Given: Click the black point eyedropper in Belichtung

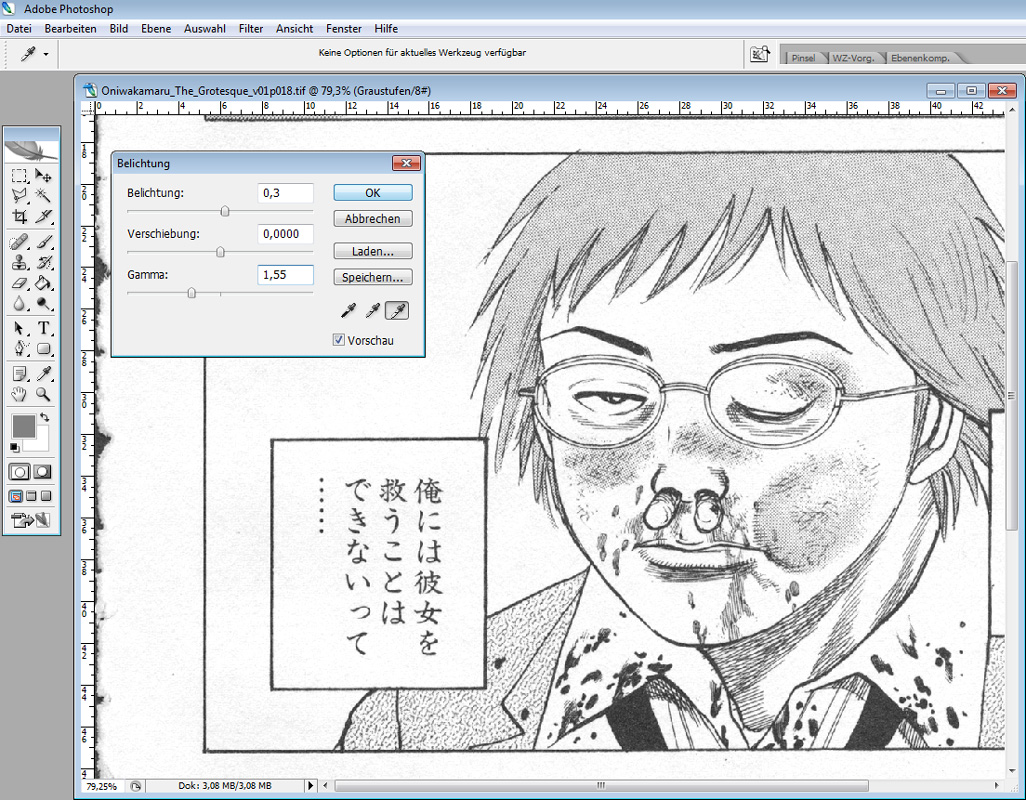Looking at the screenshot, I should pos(349,311).
